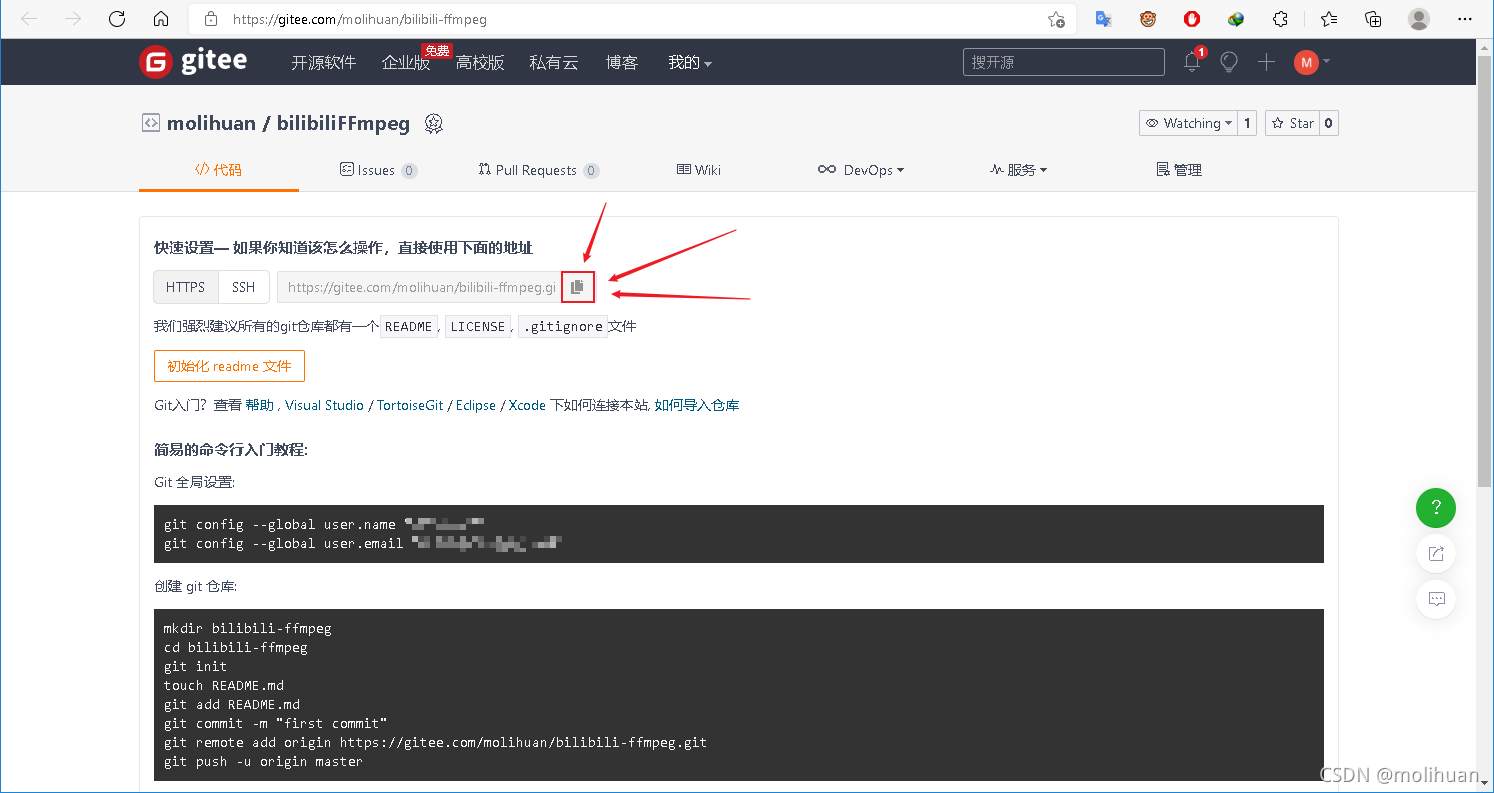Click the red ad-blocker extension icon
This screenshot has width=1494, height=793.
(x=1192, y=19)
